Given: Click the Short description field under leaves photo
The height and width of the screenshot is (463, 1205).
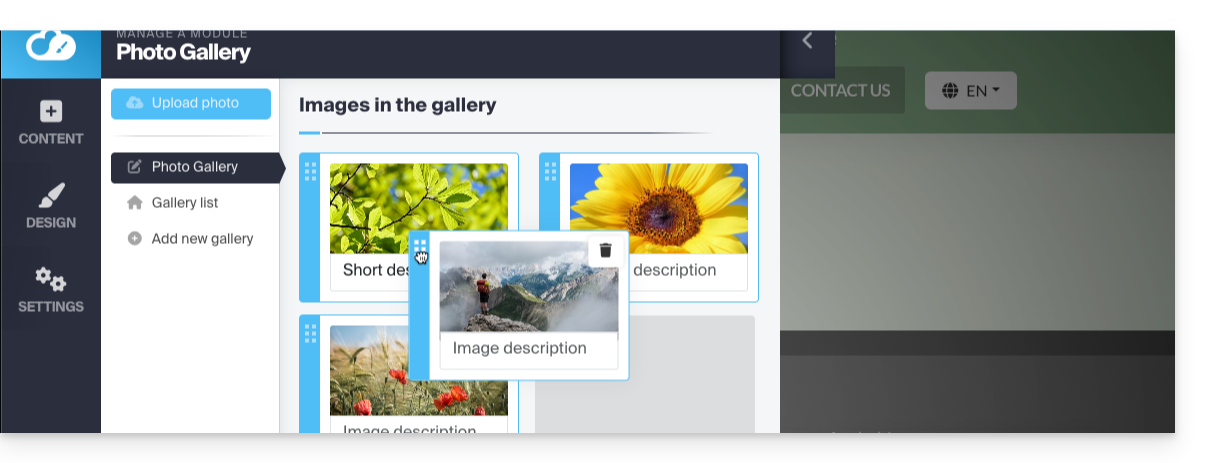Looking at the screenshot, I should (x=370, y=271).
